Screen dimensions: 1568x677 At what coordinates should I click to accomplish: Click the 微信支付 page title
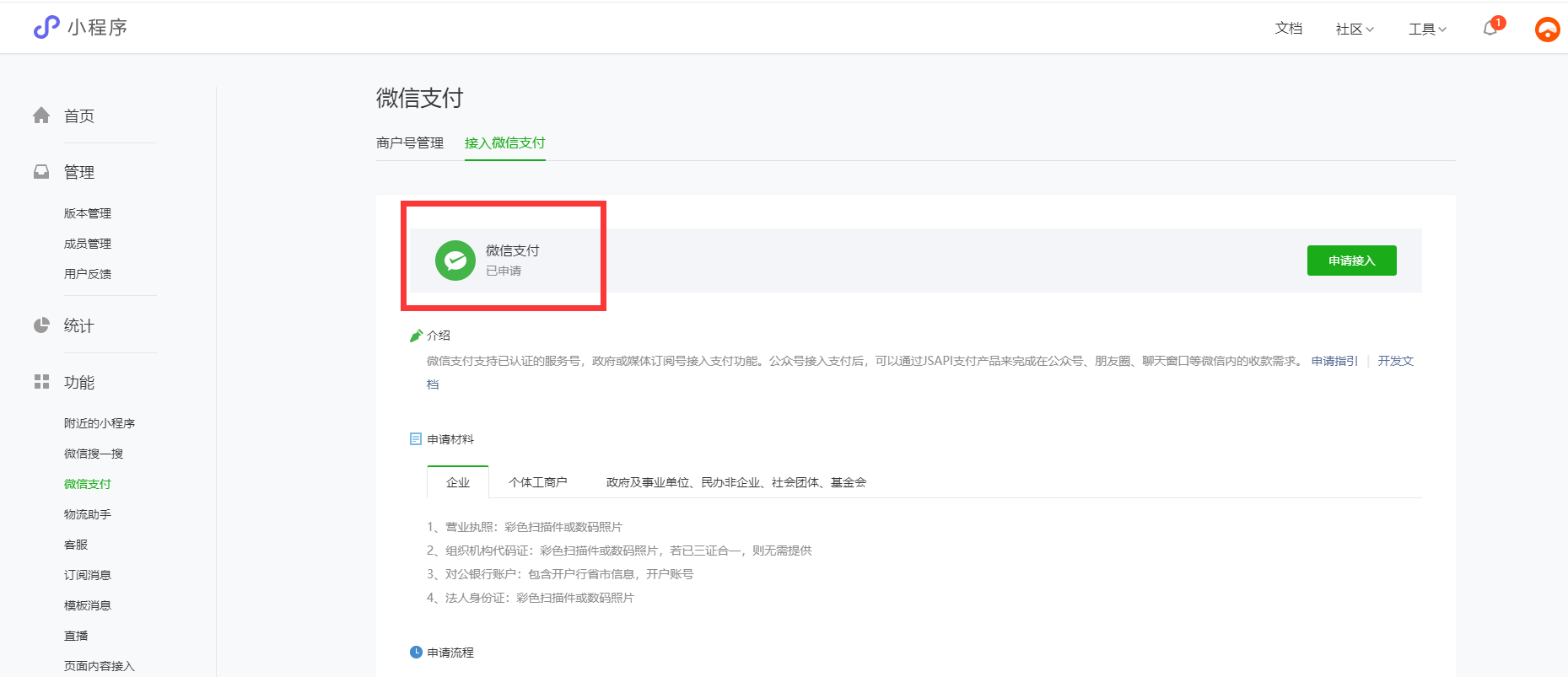tap(419, 98)
